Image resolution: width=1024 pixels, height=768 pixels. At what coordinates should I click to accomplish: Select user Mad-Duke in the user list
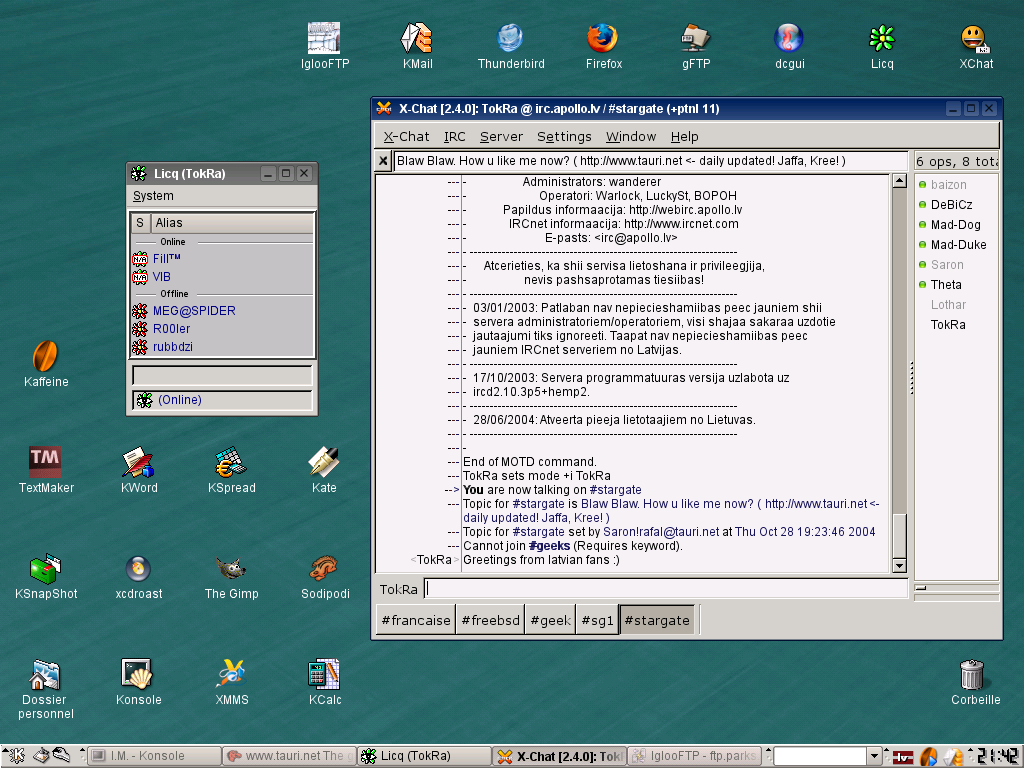point(956,245)
